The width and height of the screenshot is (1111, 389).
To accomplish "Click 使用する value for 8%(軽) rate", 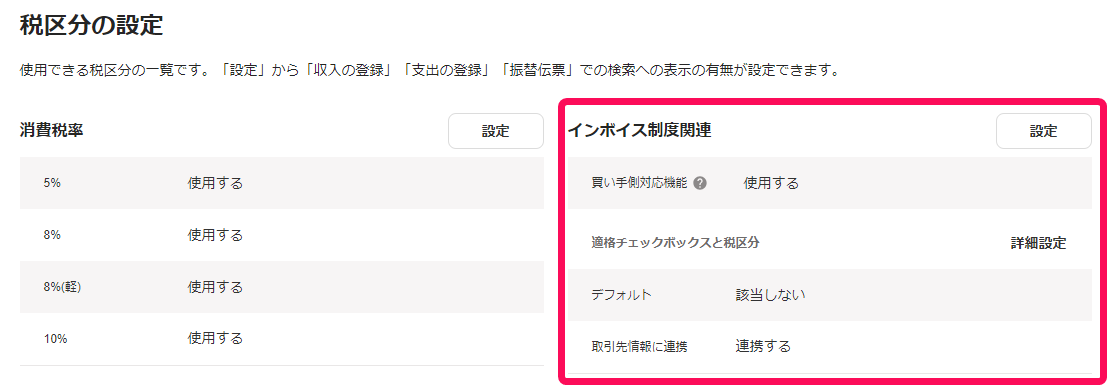I will (215, 287).
